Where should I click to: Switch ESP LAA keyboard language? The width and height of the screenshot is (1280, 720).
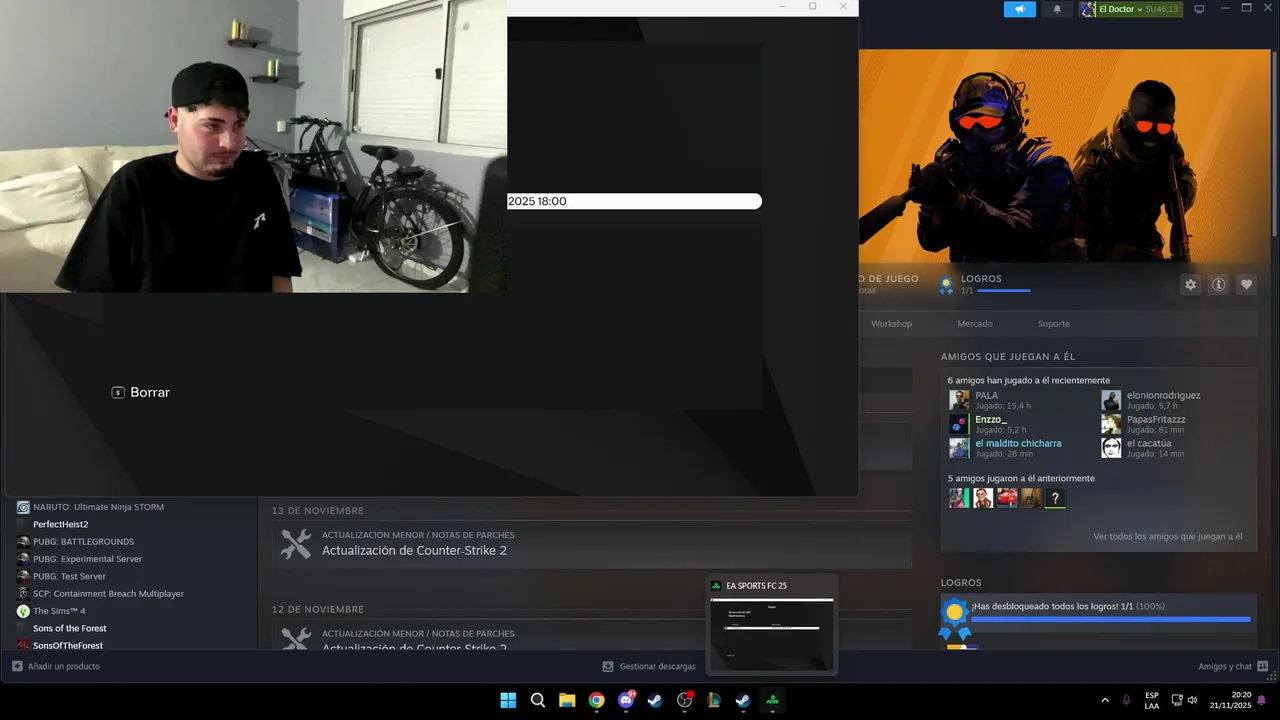pos(1152,700)
